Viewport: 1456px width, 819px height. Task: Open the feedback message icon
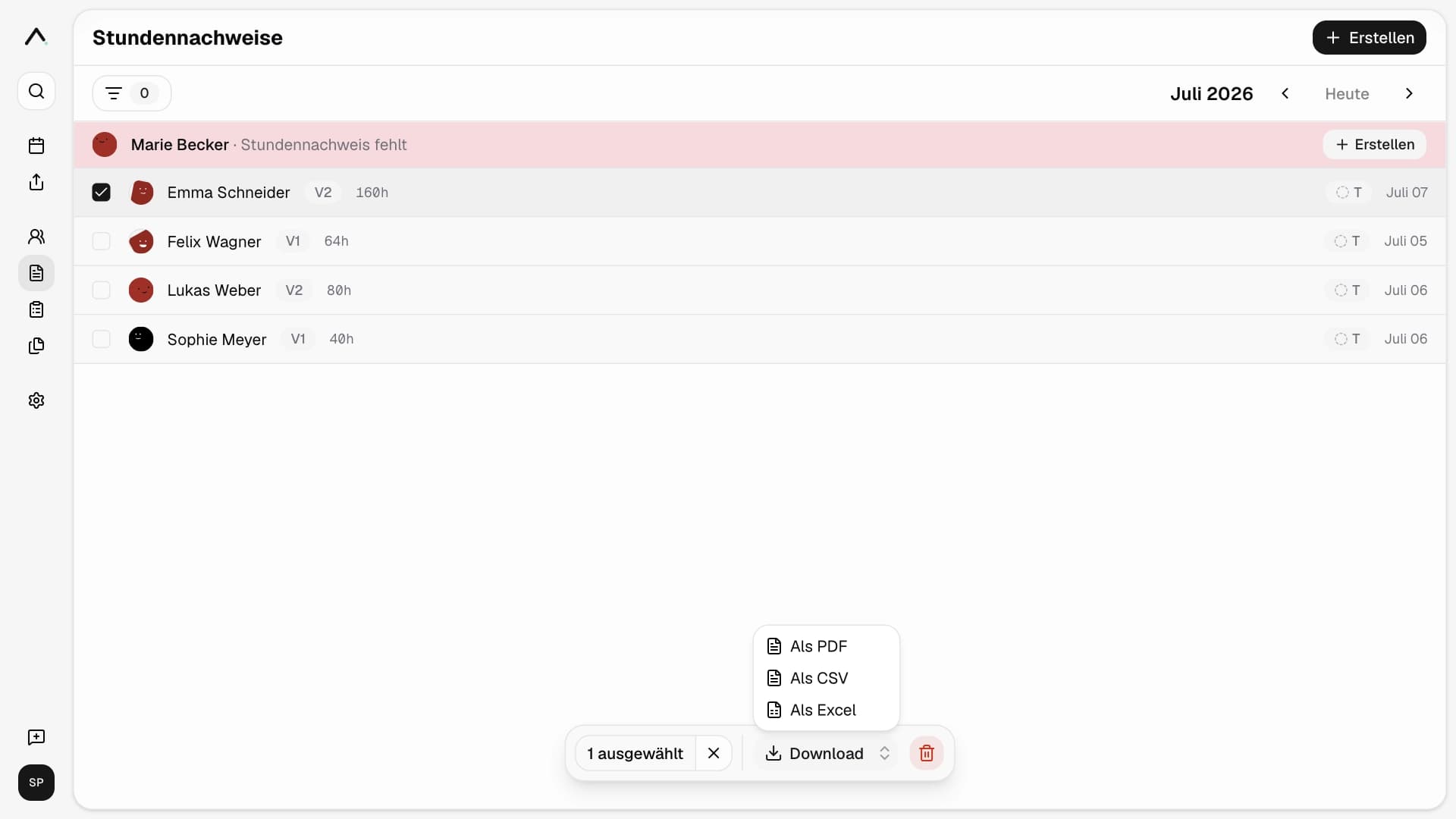point(36,737)
